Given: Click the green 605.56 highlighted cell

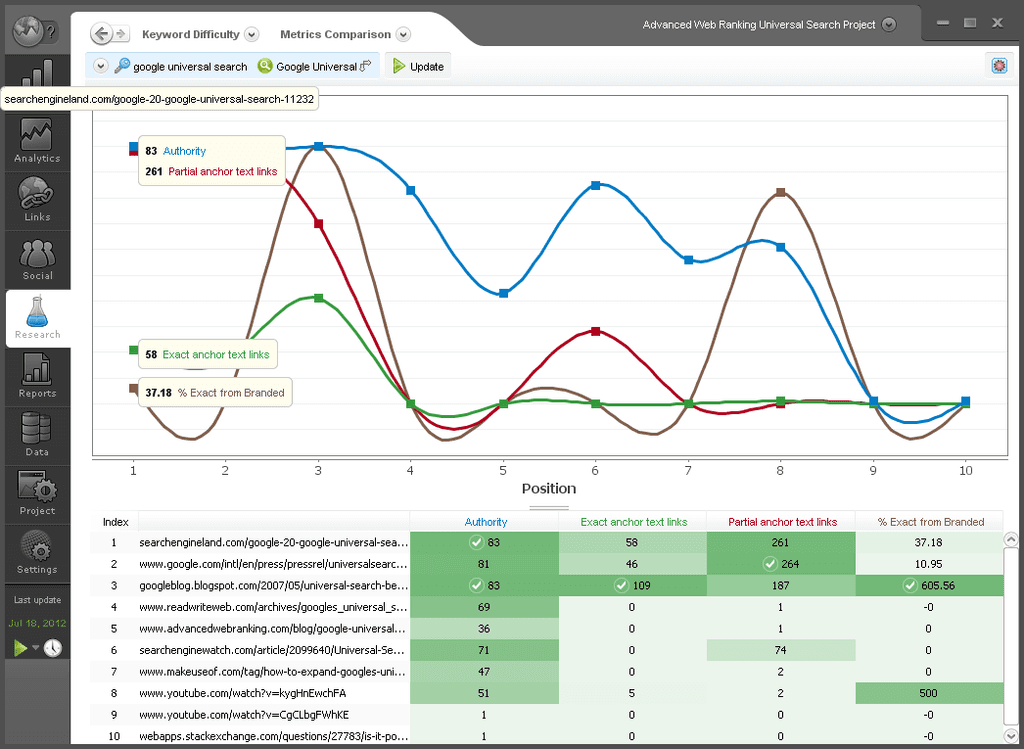Looking at the screenshot, I should tap(929, 585).
